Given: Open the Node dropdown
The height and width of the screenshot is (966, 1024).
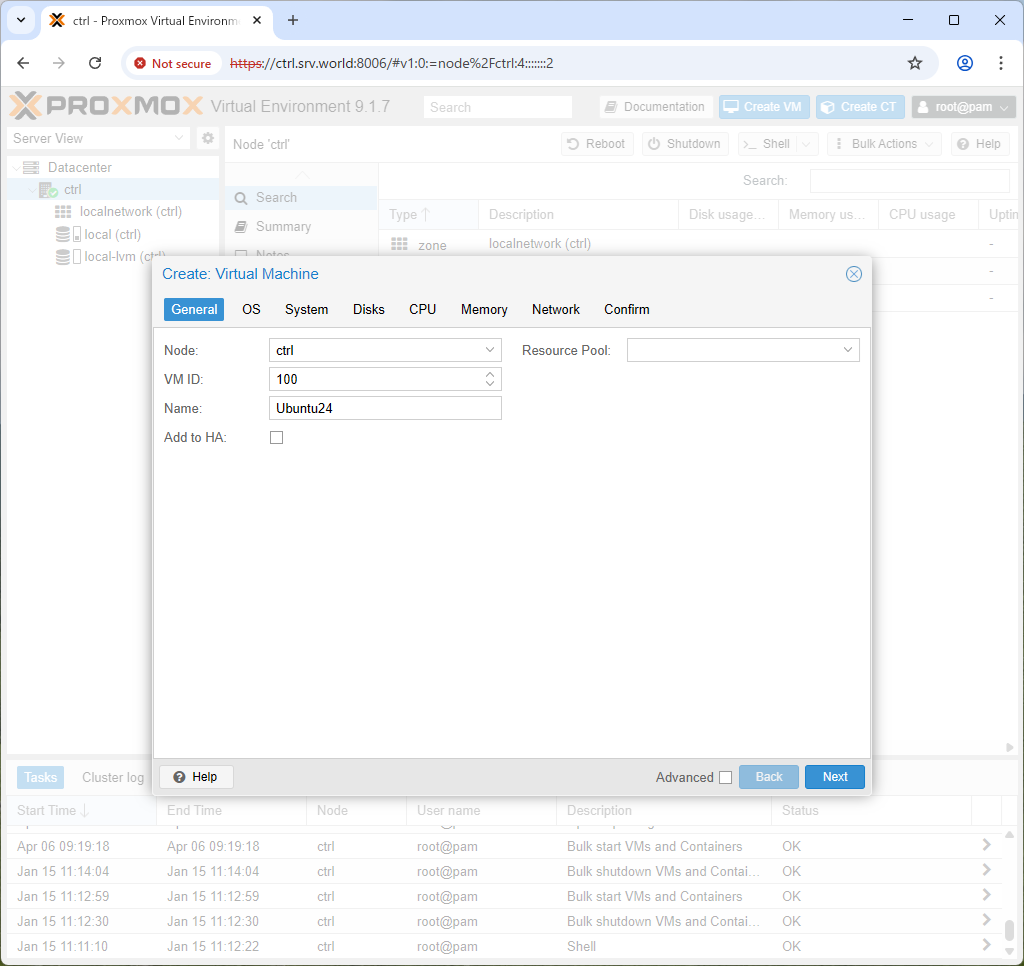Looking at the screenshot, I should pos(490,350).
